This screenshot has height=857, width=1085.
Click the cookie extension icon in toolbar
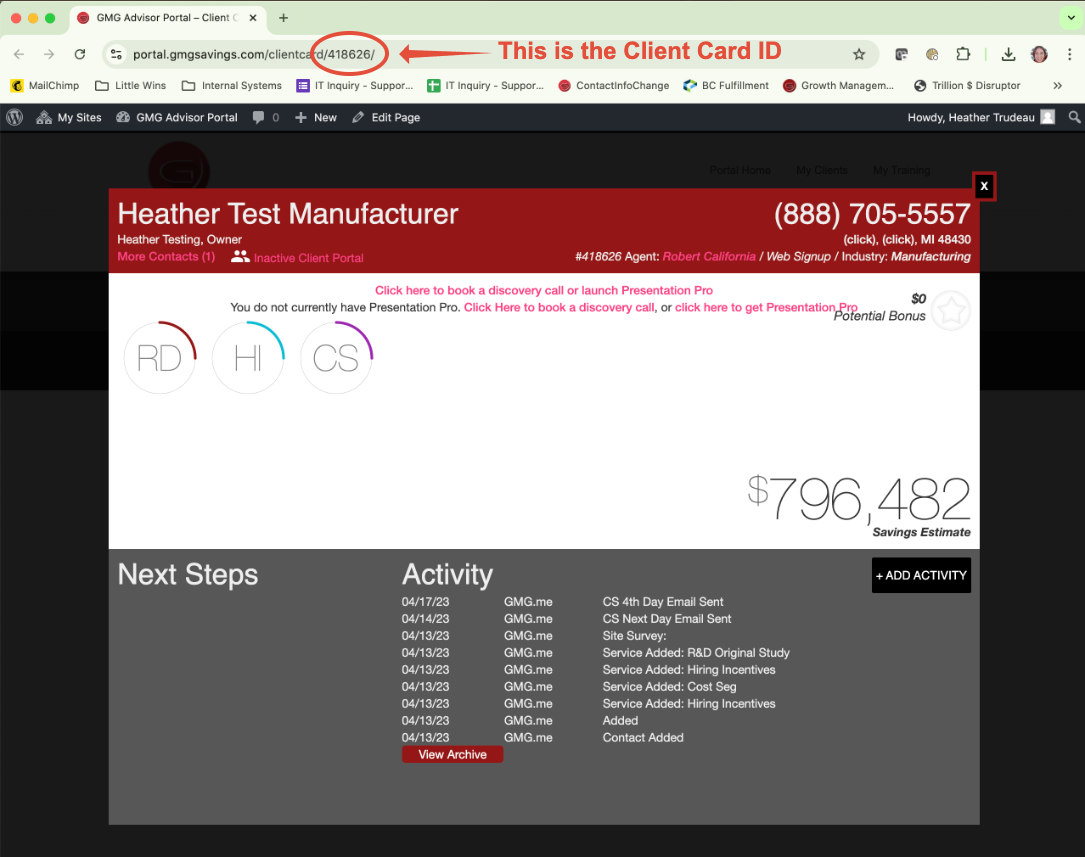932,54
